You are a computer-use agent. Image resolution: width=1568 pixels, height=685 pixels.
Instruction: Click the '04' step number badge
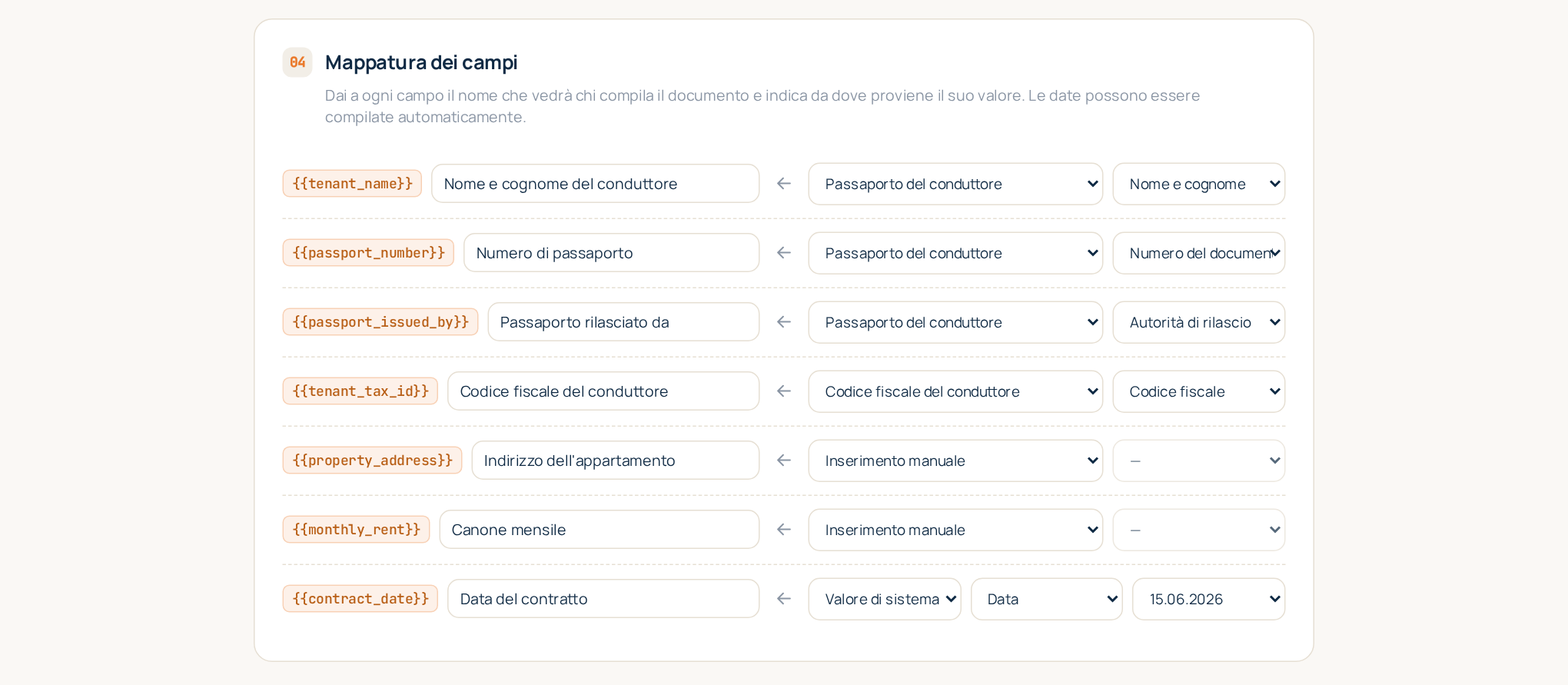click(x=297, y=62)
